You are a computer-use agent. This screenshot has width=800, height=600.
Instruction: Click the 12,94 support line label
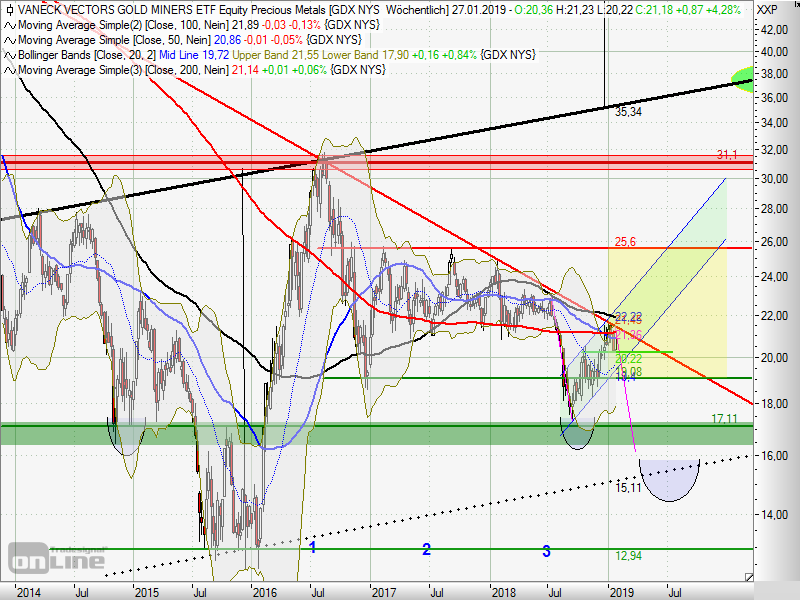coord(628,556)
